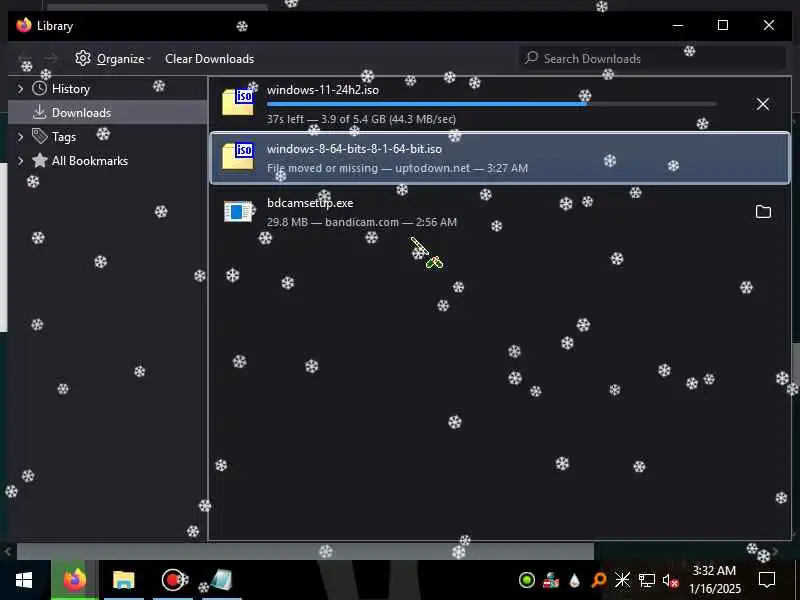800x600 pixels.
Task: Open containing folder for bdcamsetup.exe
Action: click(763, 211)
